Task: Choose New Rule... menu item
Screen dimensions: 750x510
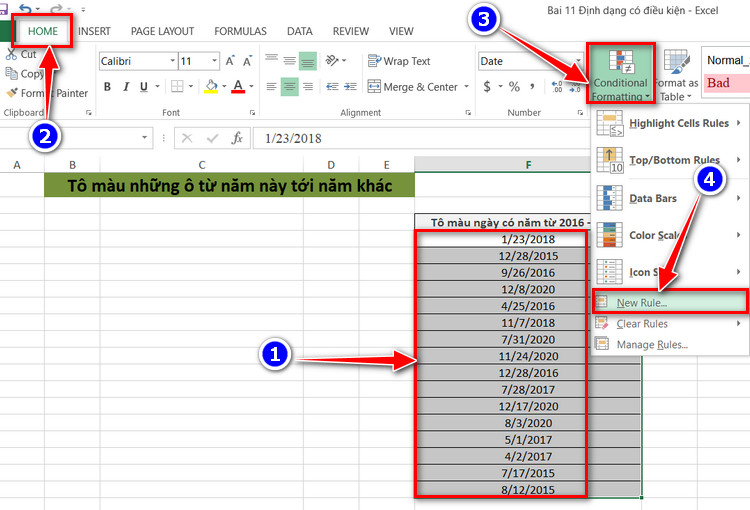Action: point(670,302)
